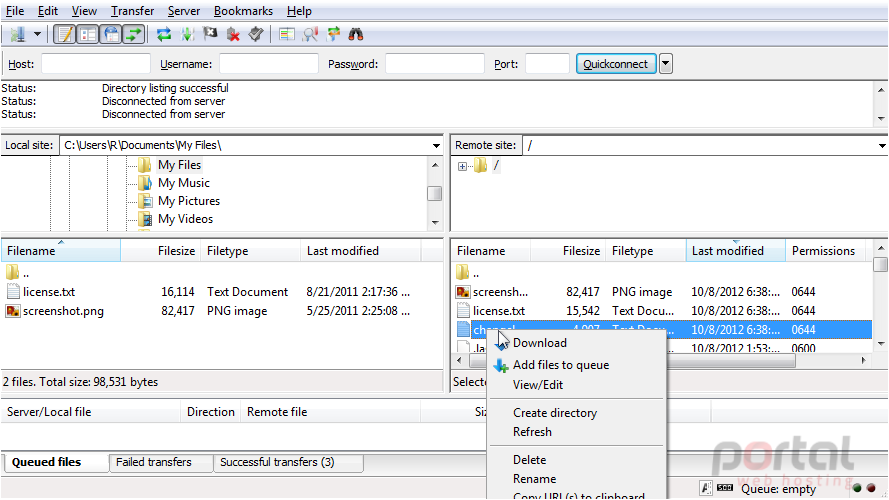This screenshot has width=889, height=500.
Task: Open the Bookmarks menu
Action: pos(243,11)
